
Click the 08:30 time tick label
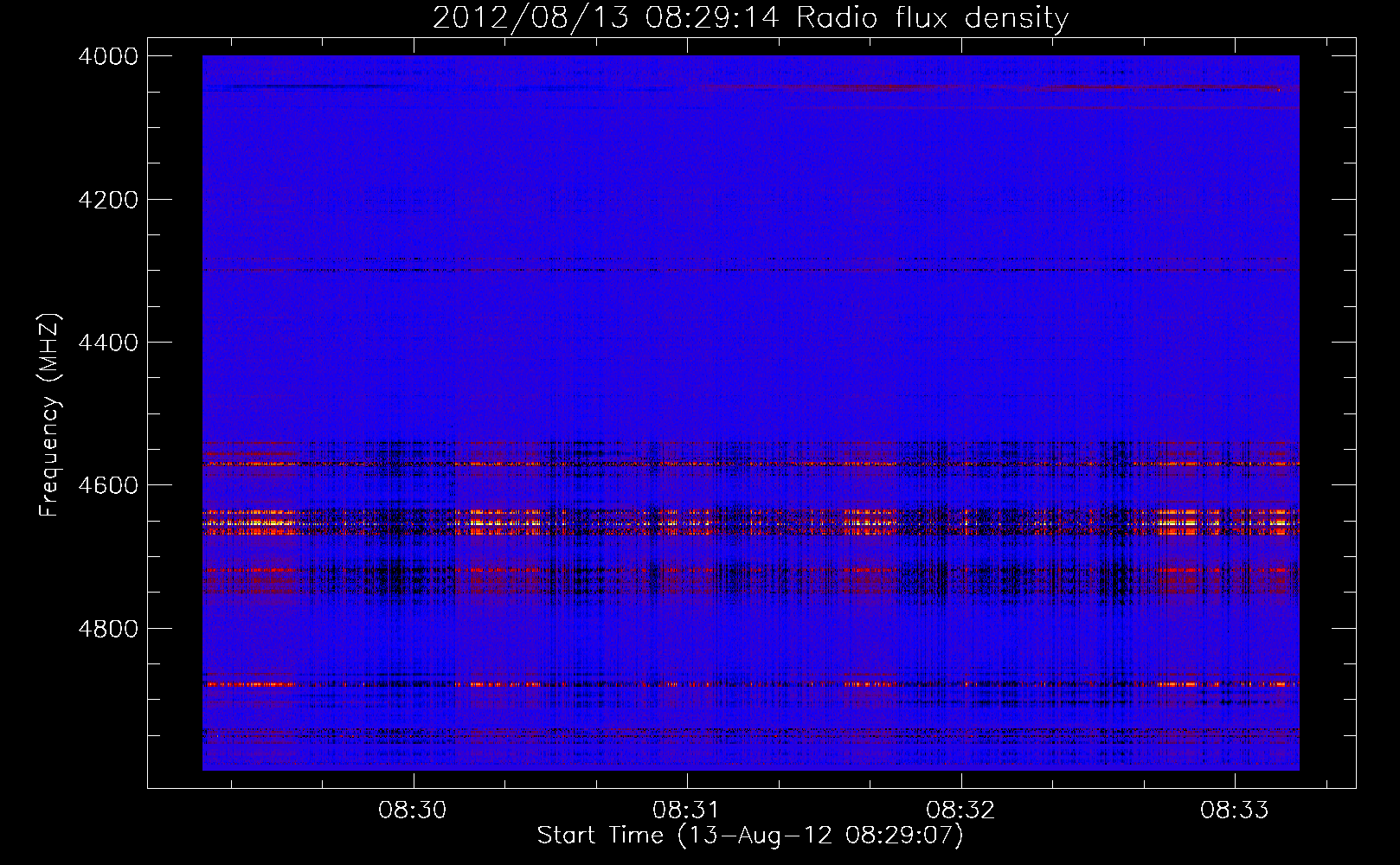(x=413, y=810)
